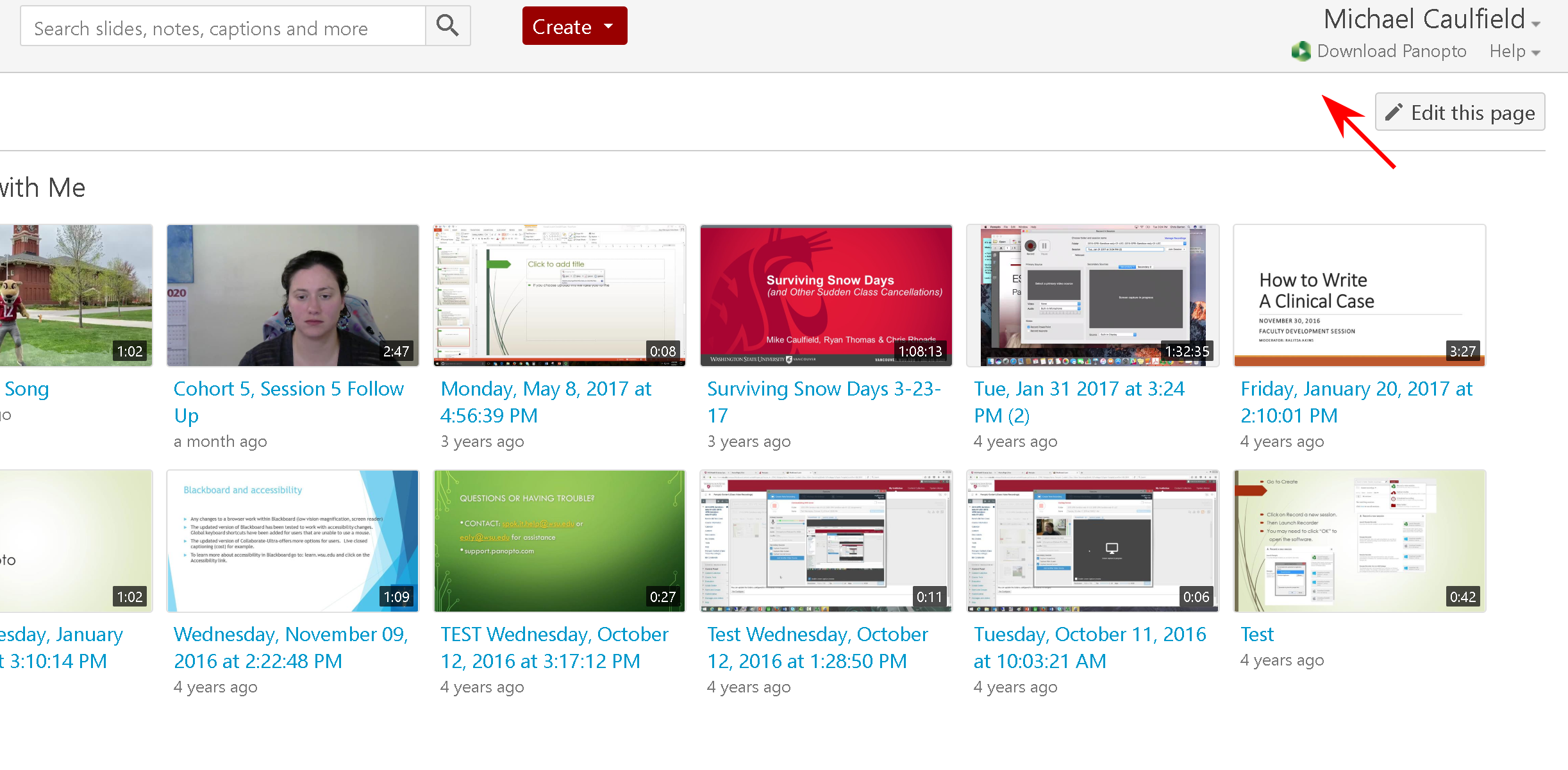Viewport: 1568px width, 770px height.
Task: Click the Panopto download logo icon
Action: point(1301,51)
